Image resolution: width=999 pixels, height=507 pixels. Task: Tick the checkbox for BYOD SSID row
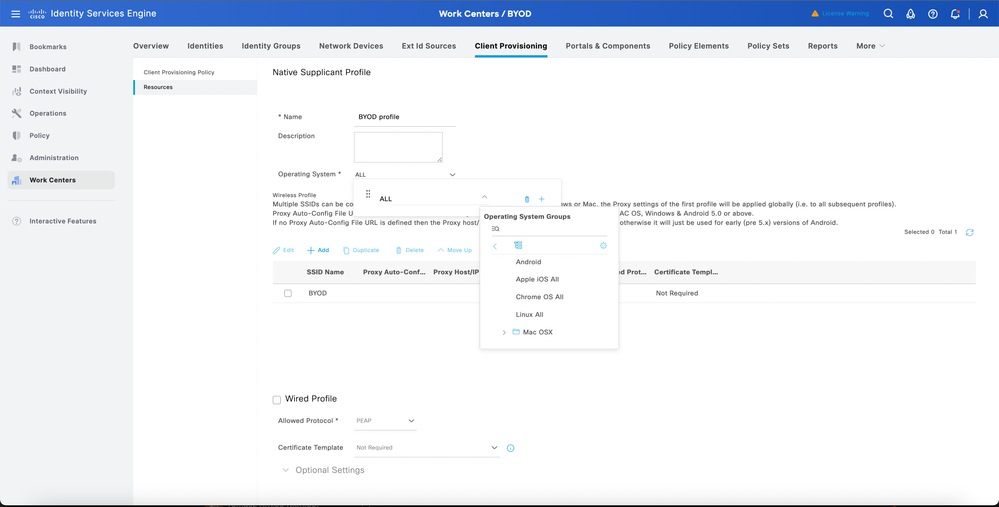[x=288, y=294]
